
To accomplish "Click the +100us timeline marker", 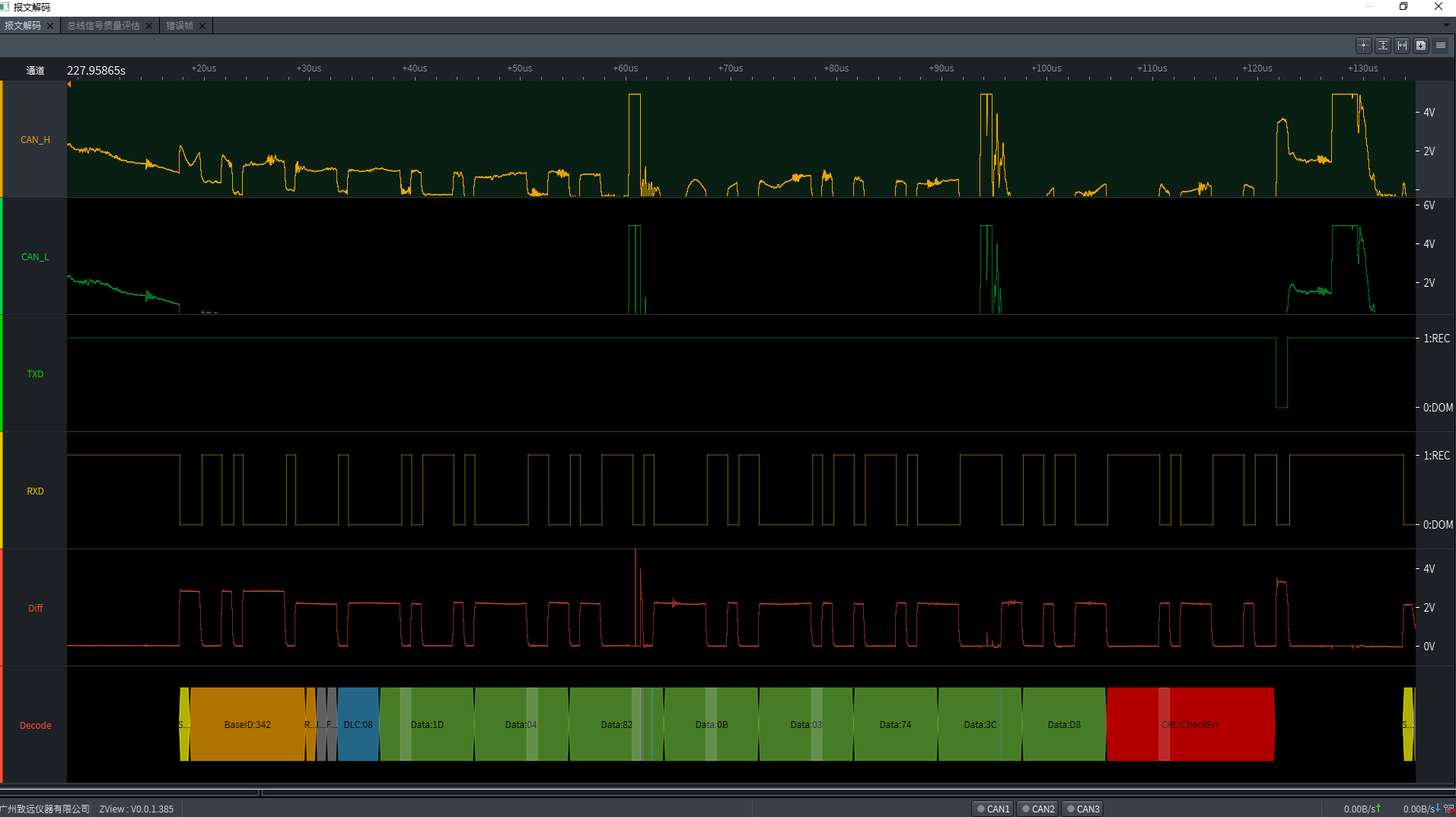I will [1046, 68].
